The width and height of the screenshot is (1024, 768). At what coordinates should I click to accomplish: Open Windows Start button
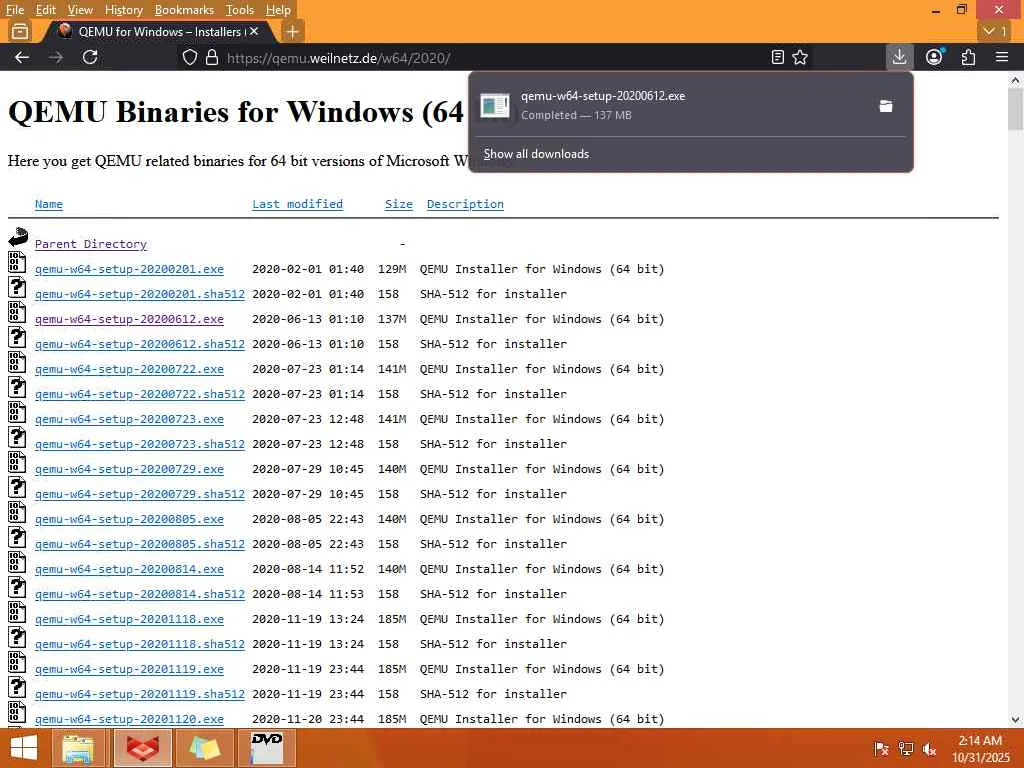coord(24,748)
